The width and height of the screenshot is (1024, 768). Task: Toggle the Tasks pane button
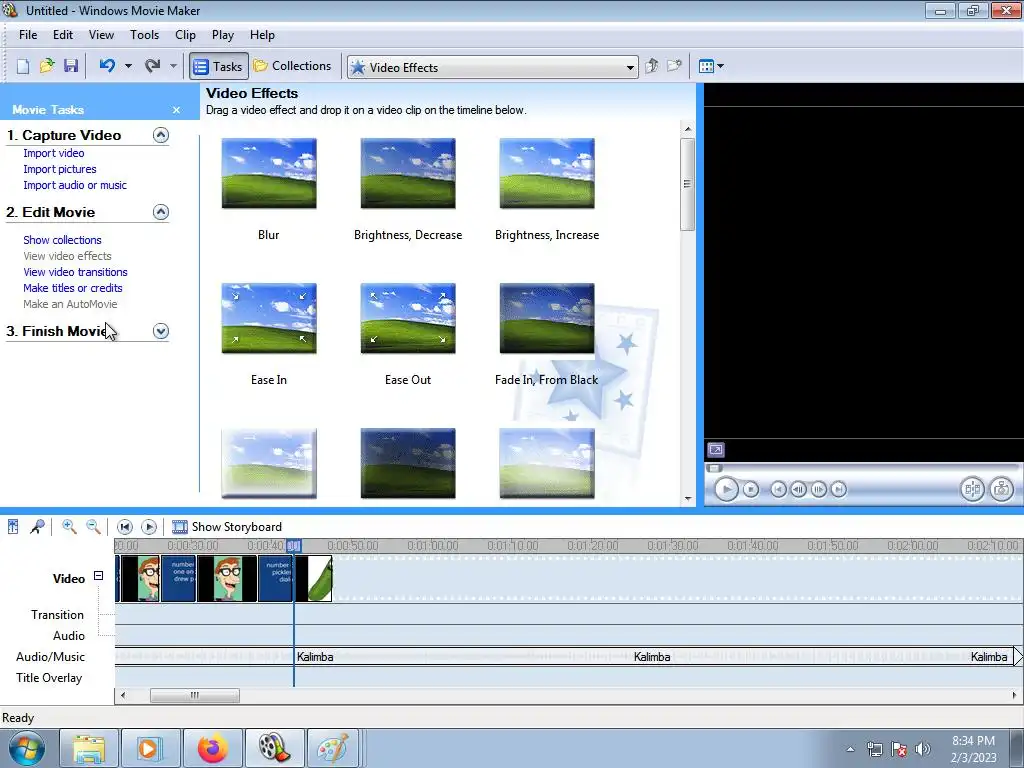pyautogui.click(x=219, y=66)
